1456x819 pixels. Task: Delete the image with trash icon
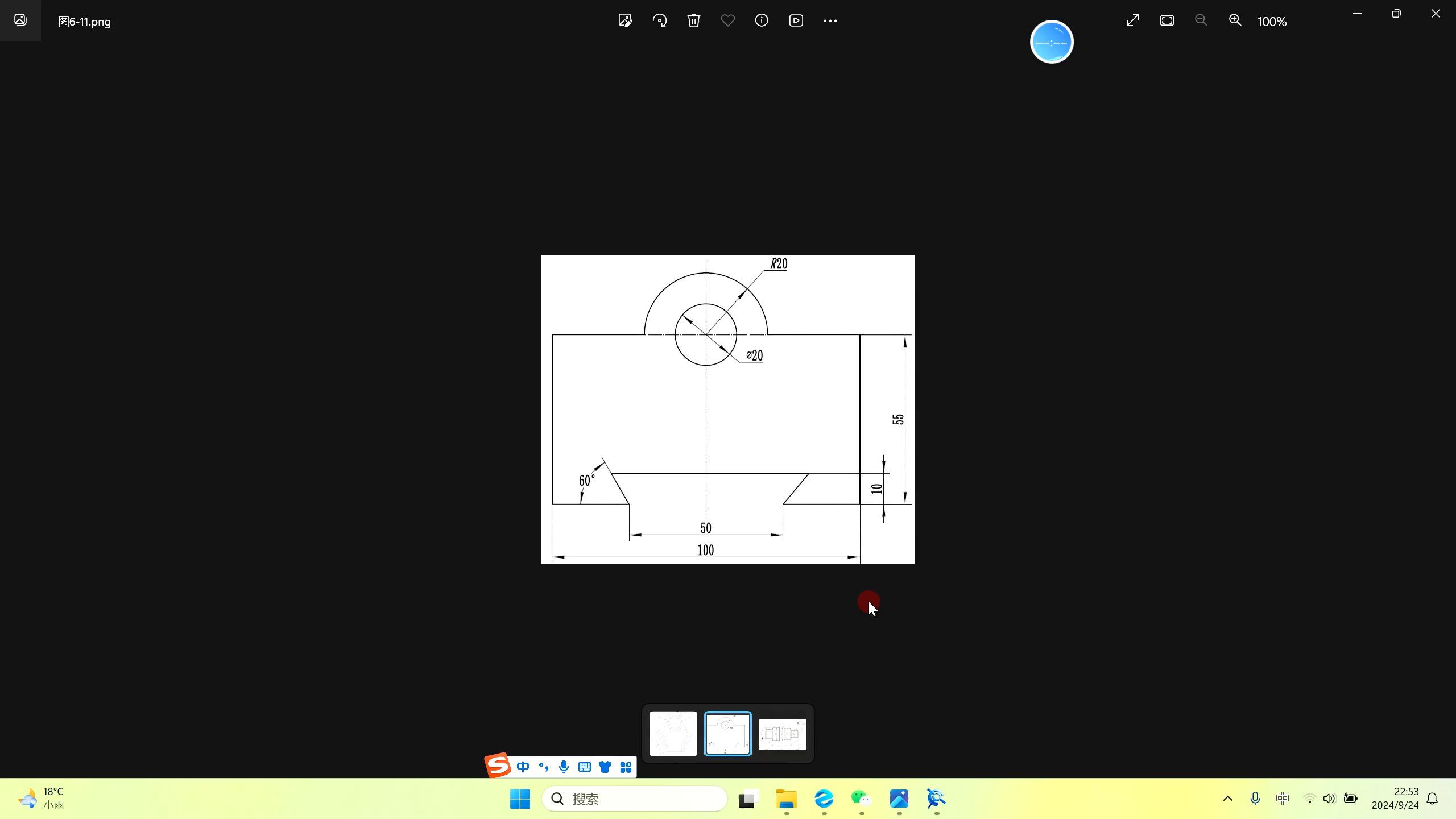[x=694, y=21]
